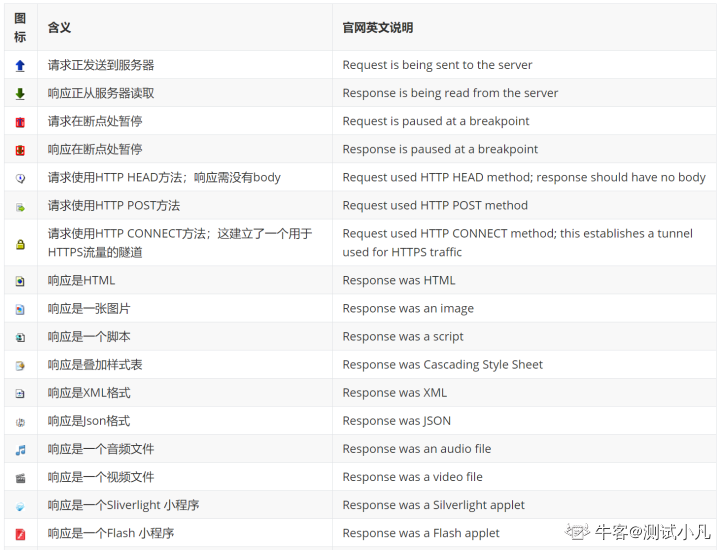Click the blue up-arrow request sending icon
This screenshot has height=550, width=720.
point(20,66)
